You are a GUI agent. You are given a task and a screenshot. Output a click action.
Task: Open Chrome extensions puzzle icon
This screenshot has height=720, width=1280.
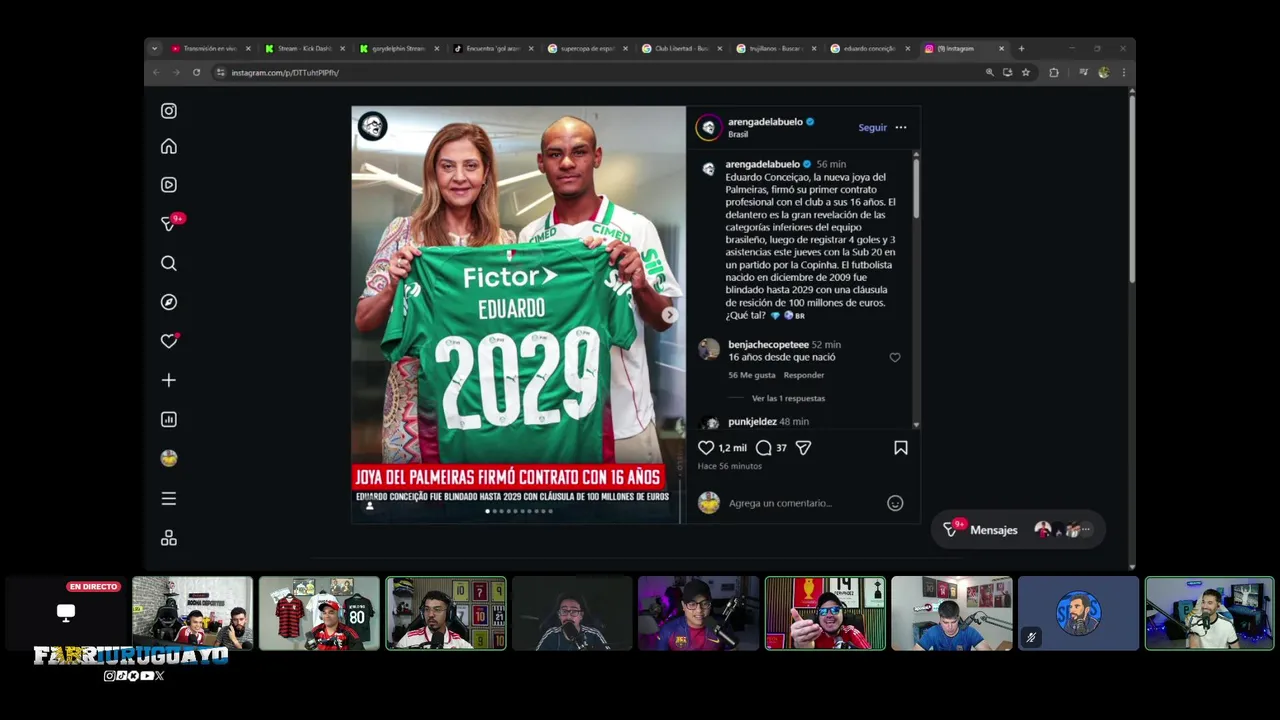click(x=1054, y=72)
